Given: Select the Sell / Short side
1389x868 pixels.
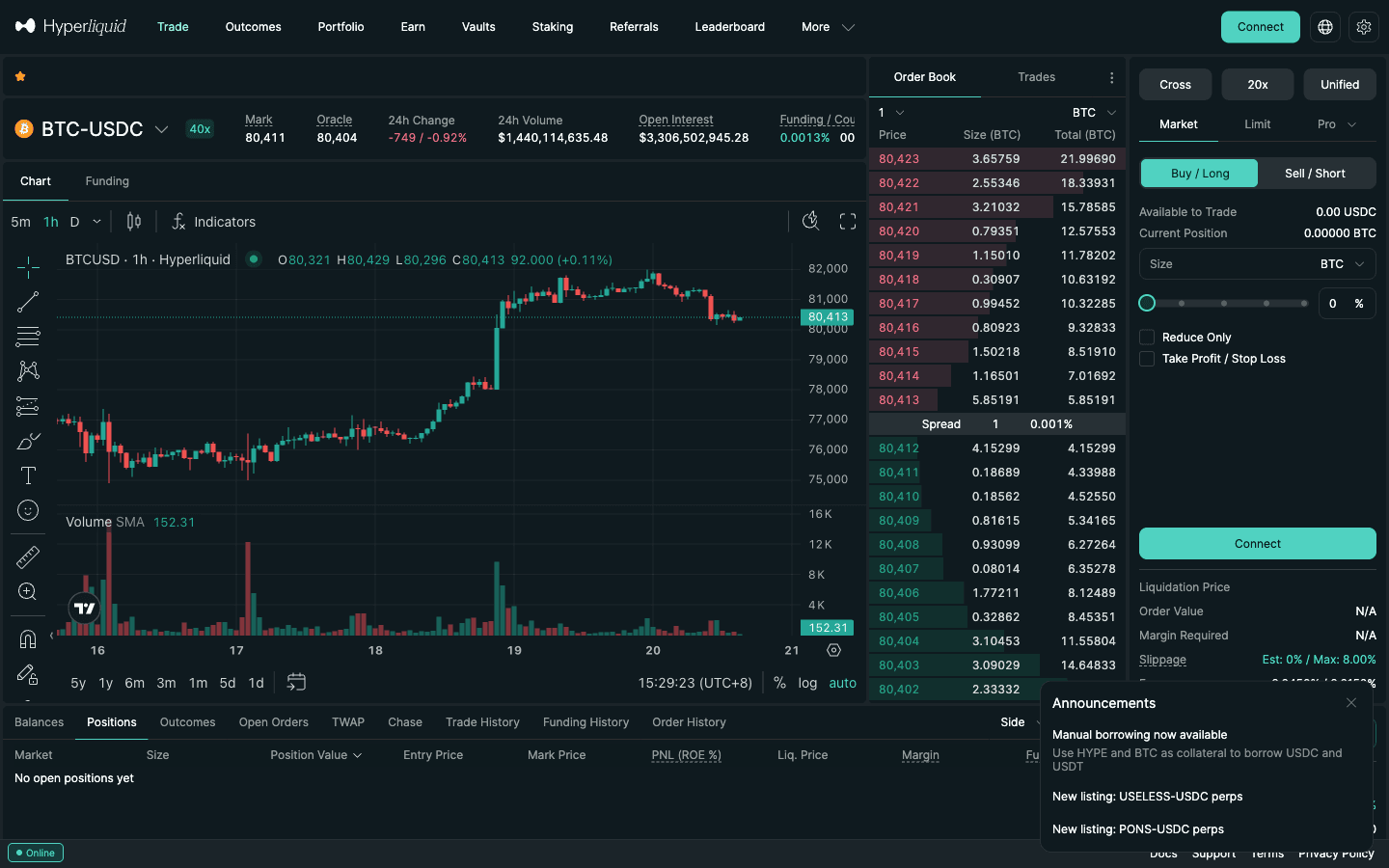Looking at the screenshot, I should [x=1315, y=174].
